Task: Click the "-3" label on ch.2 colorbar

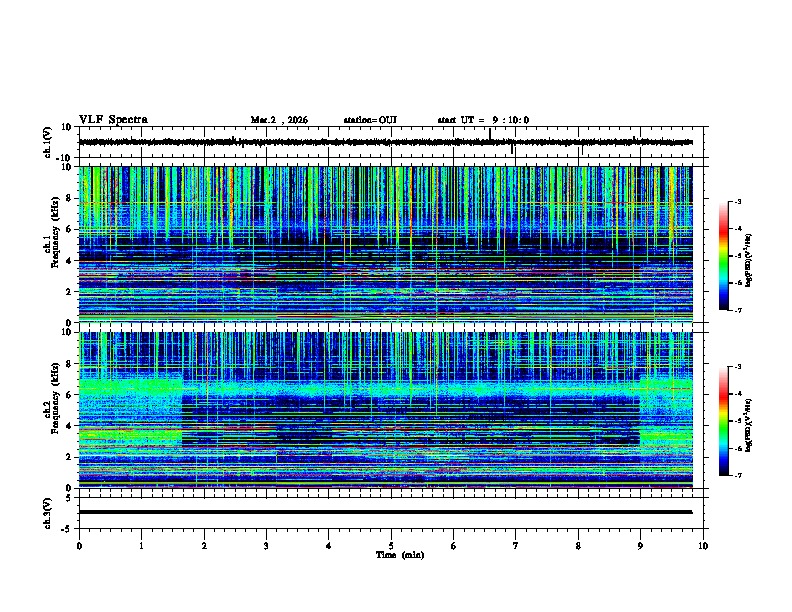Action: tap(738, 367)
